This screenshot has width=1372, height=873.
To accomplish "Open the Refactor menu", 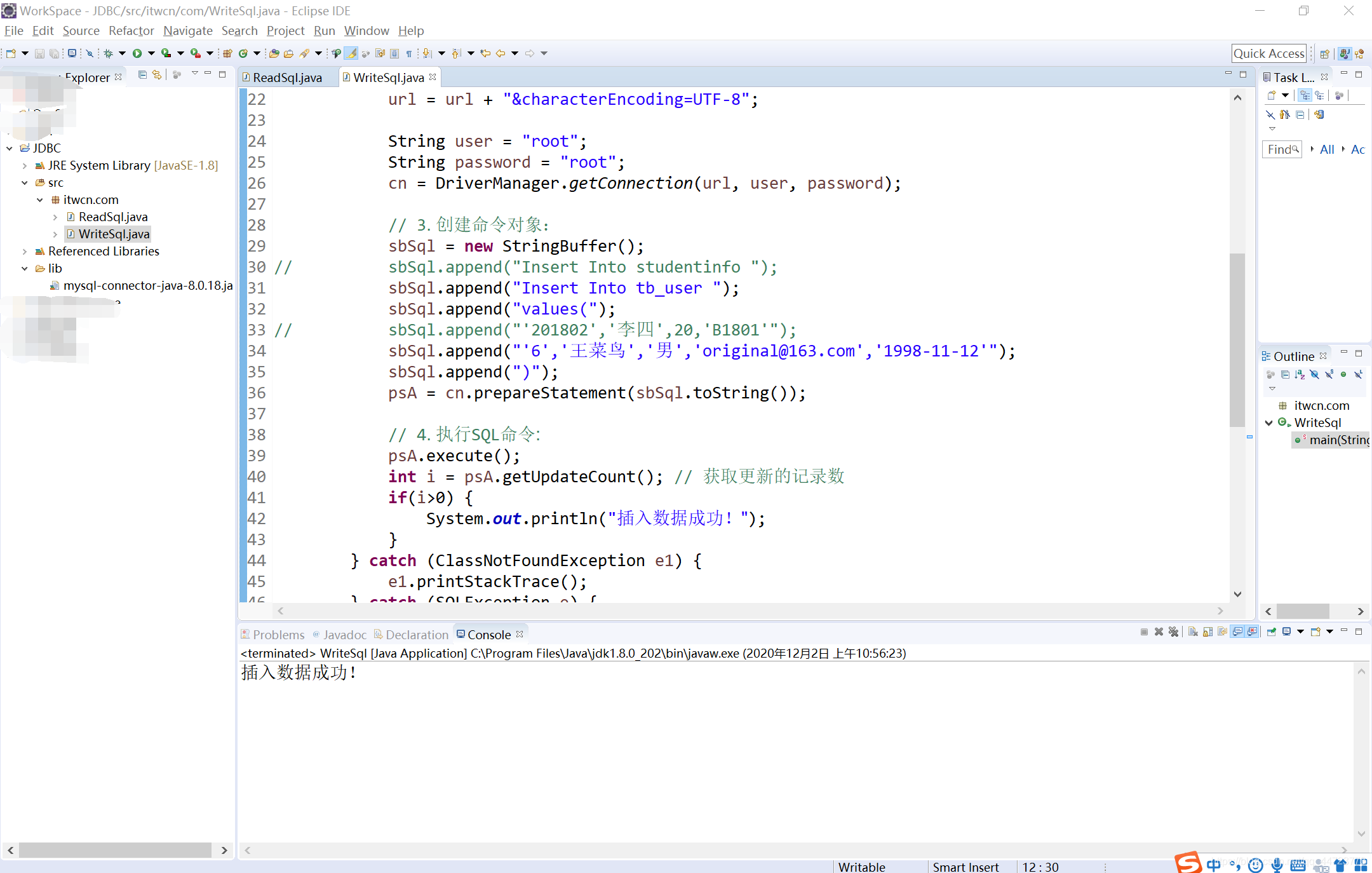I will pyautogui.click(x=131, y=30).
